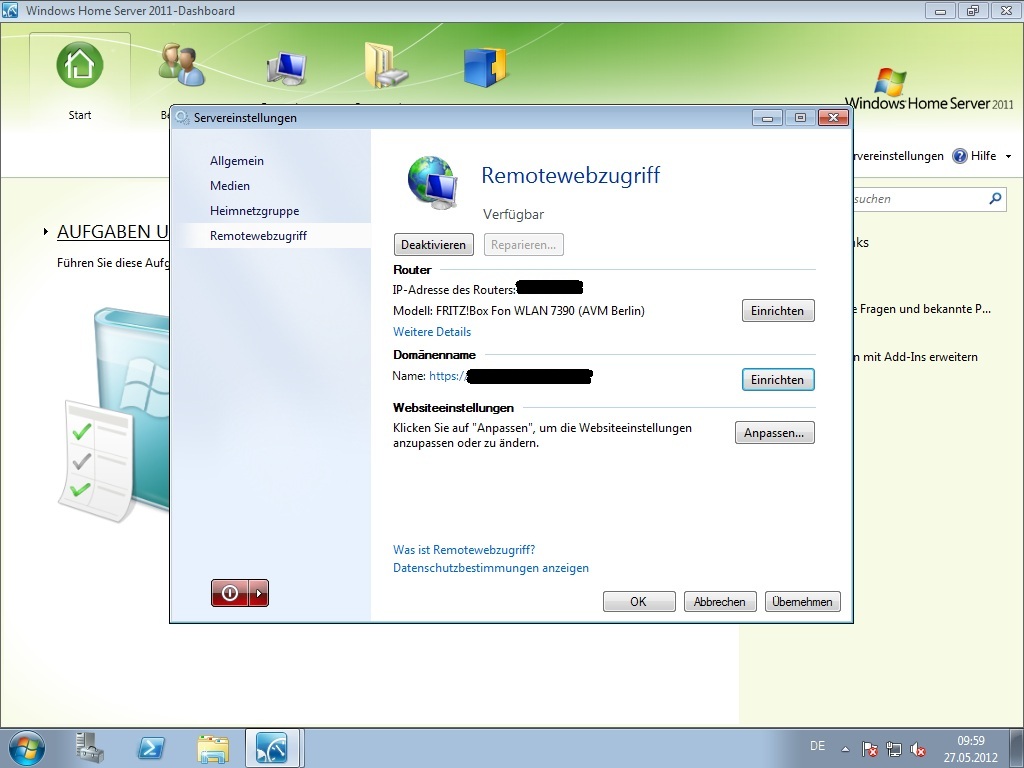Open the taskbar clock and date
The height and width of the screenshot is (768, 1024).
[x=970, y=749]
